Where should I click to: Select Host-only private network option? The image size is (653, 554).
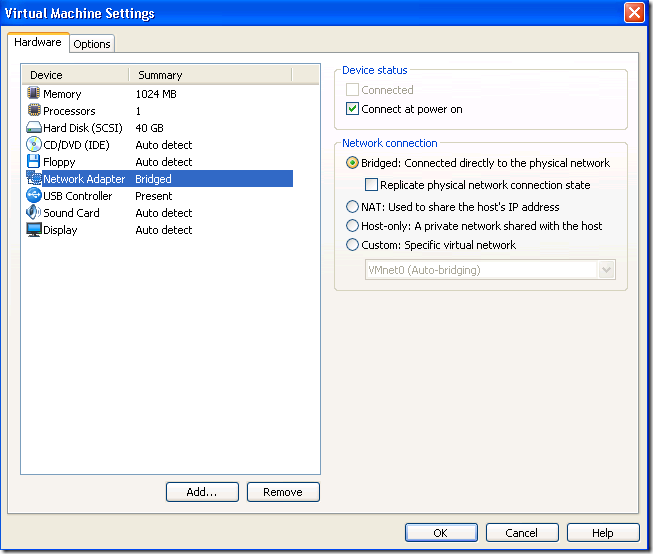tap(352, 226)
